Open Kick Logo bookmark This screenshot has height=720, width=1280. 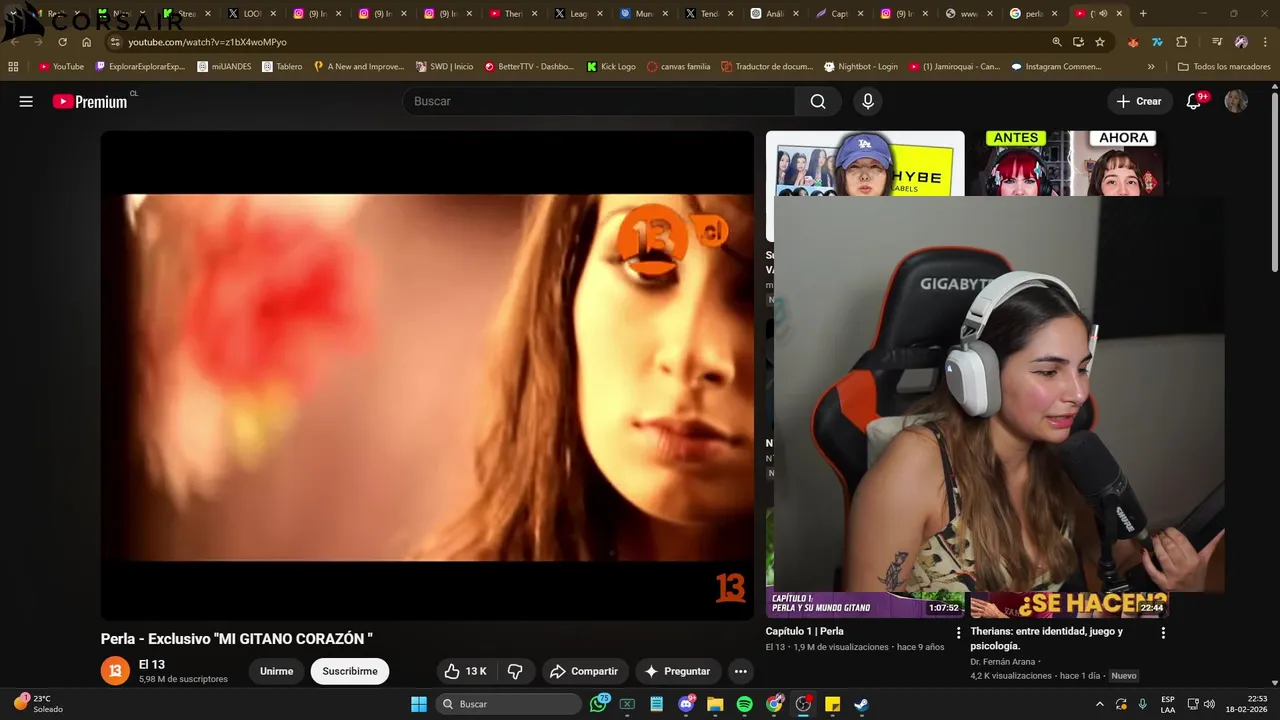tap(611, 67)
